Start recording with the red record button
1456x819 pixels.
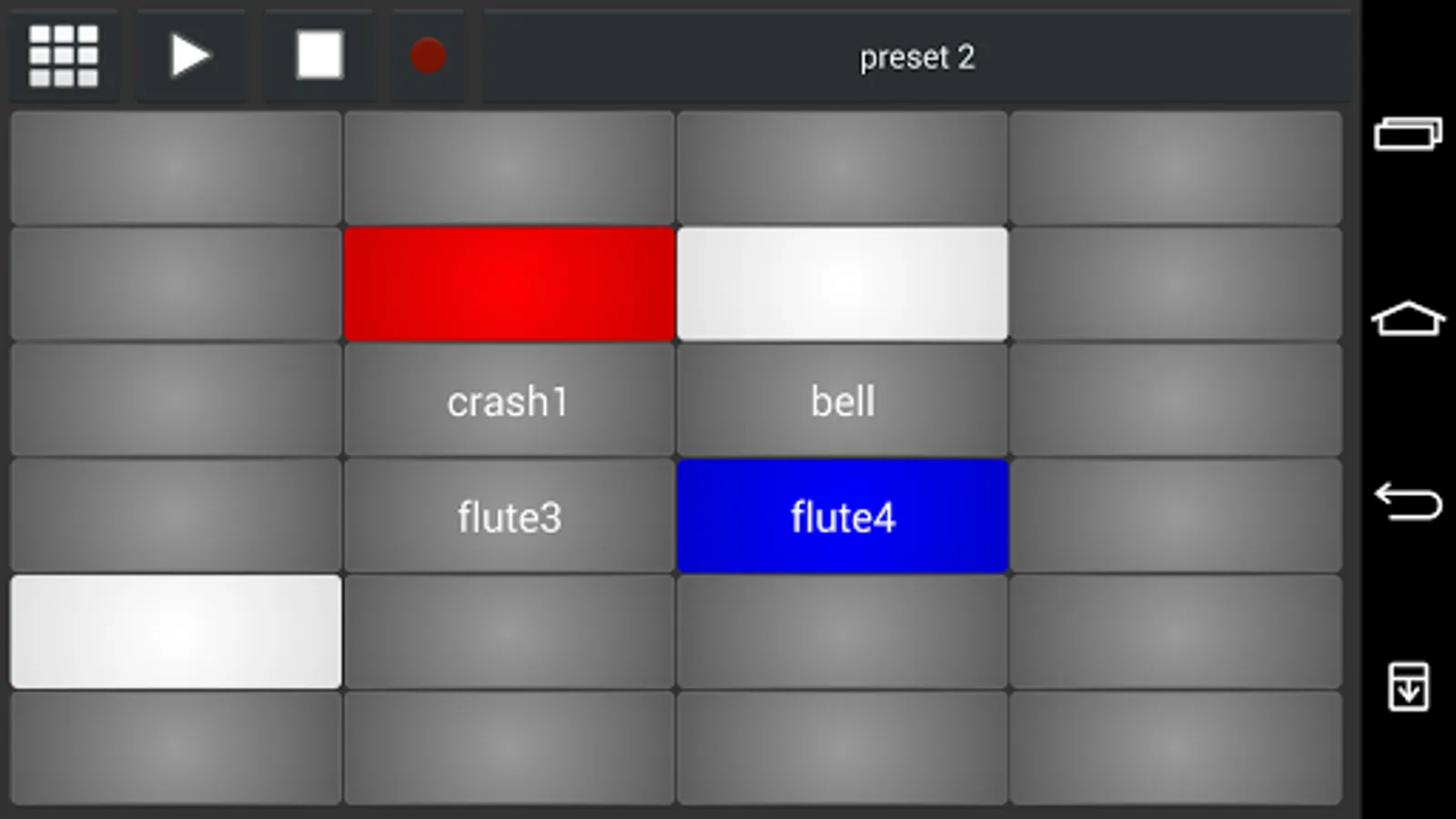tap(428, 56)
